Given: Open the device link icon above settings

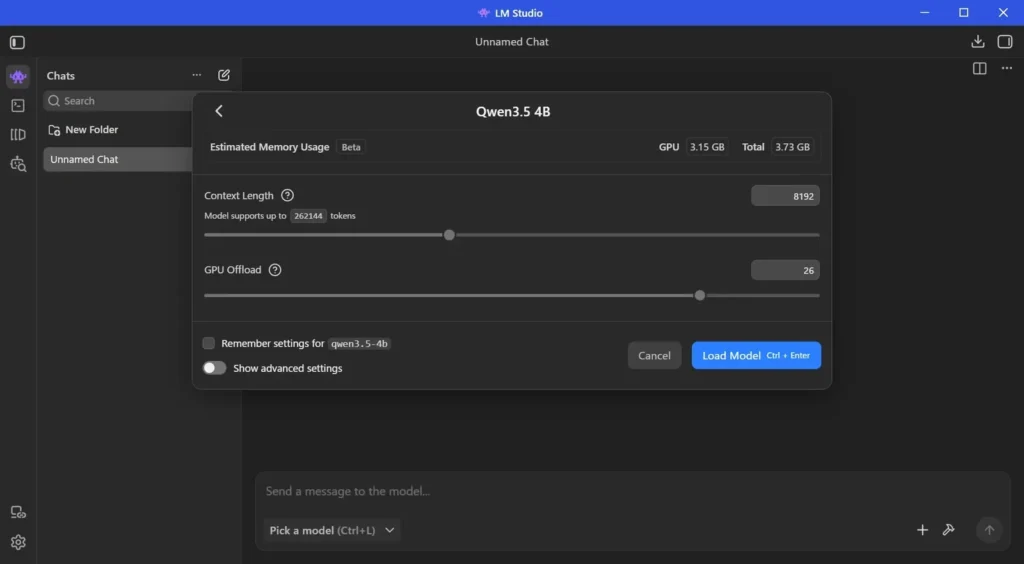Looking at the screenshot, I should coord(18,512).
